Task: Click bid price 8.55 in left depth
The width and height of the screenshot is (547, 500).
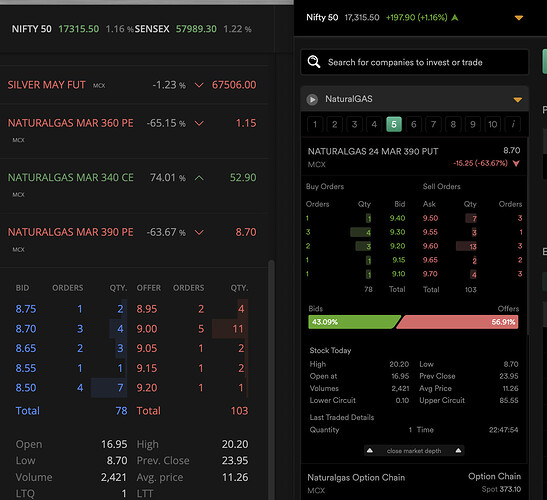Action: (x=26, y=368)
